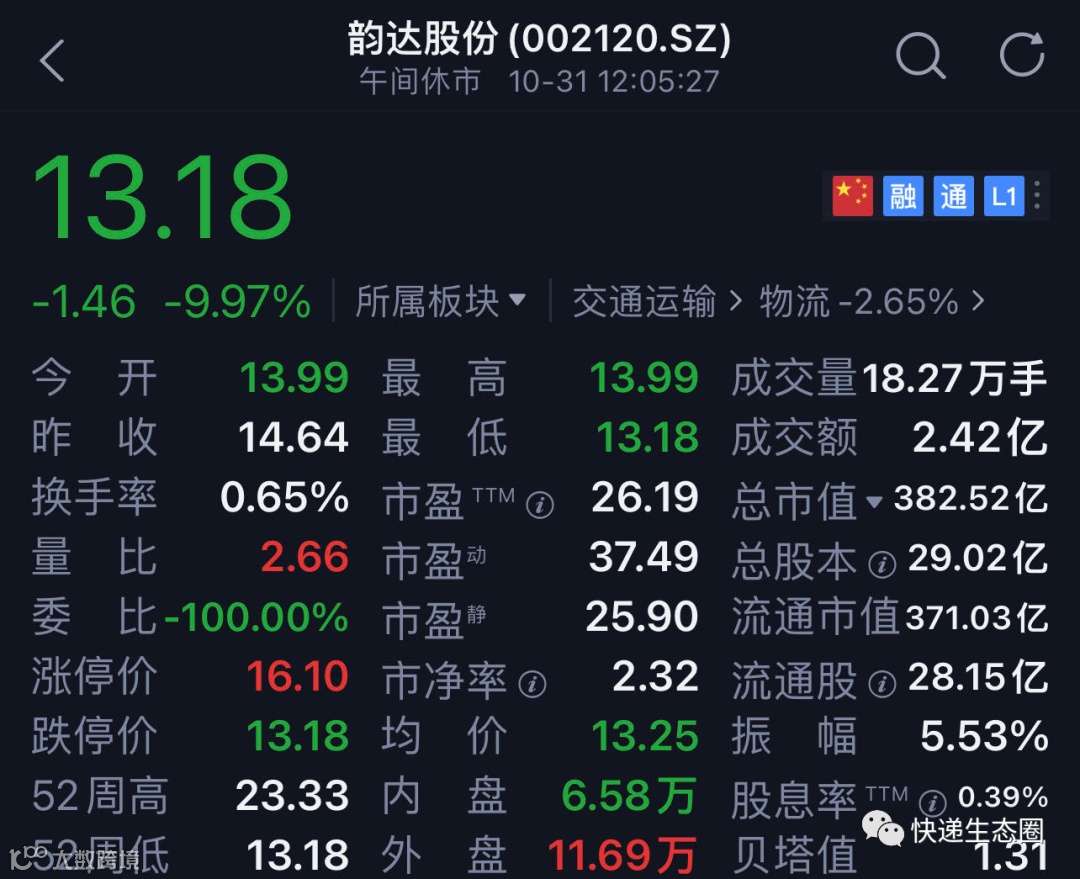Tap the 流通市值 value 371.03亿
1080x879 pixels.
[x=977, y=617]
